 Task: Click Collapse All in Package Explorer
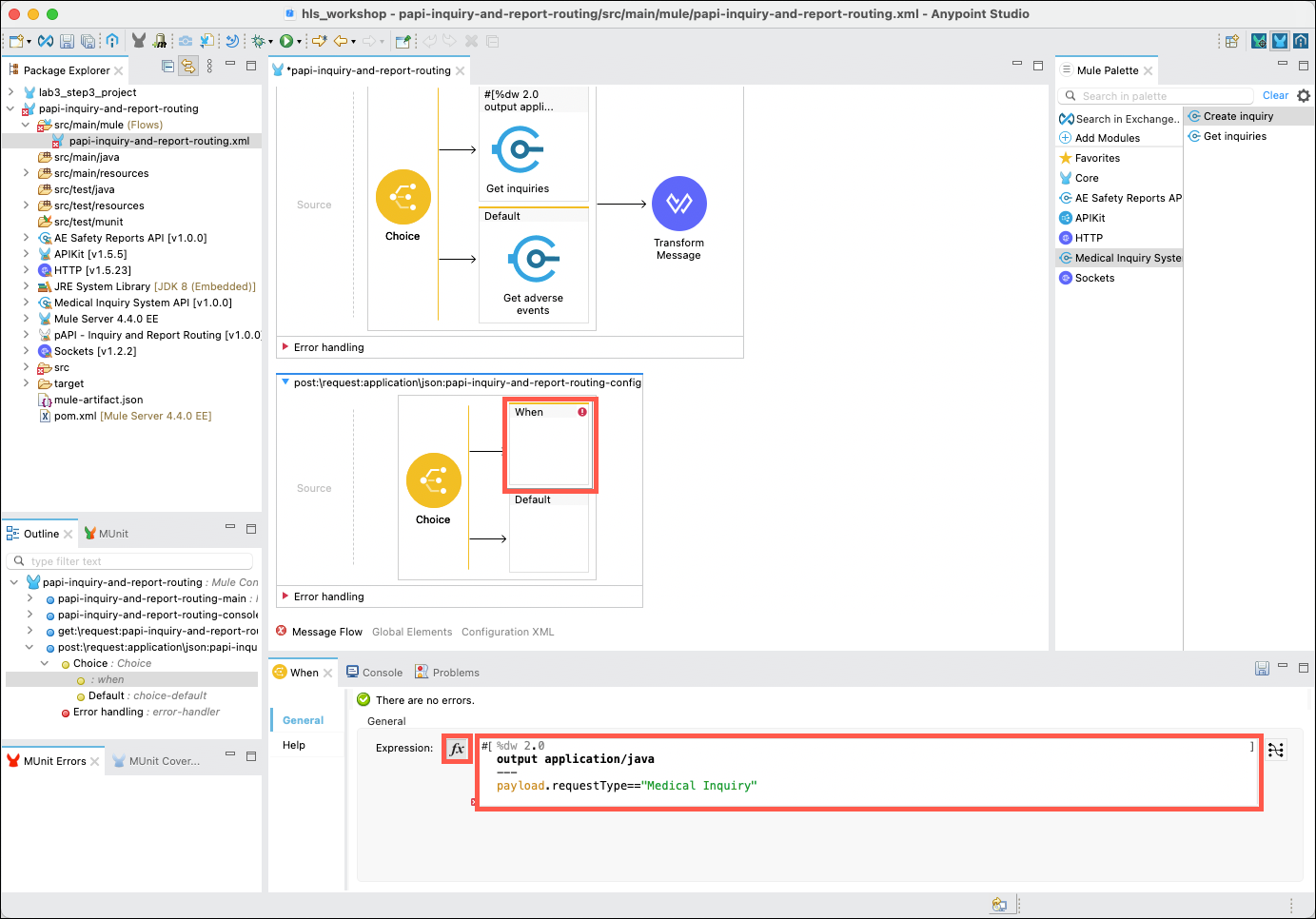click(x=167, y=66)
